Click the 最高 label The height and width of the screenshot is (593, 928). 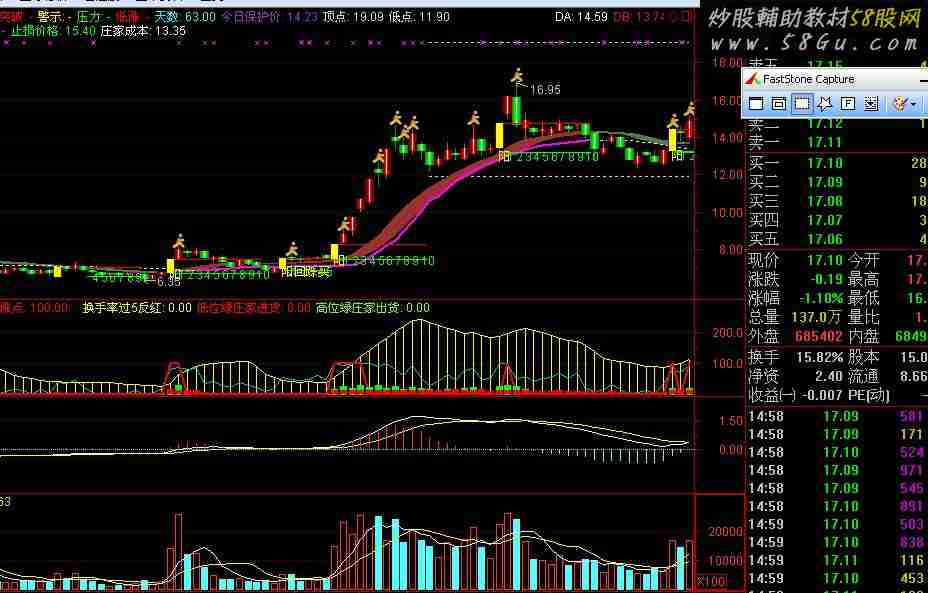pyautogui.click(x=863, y=279)
